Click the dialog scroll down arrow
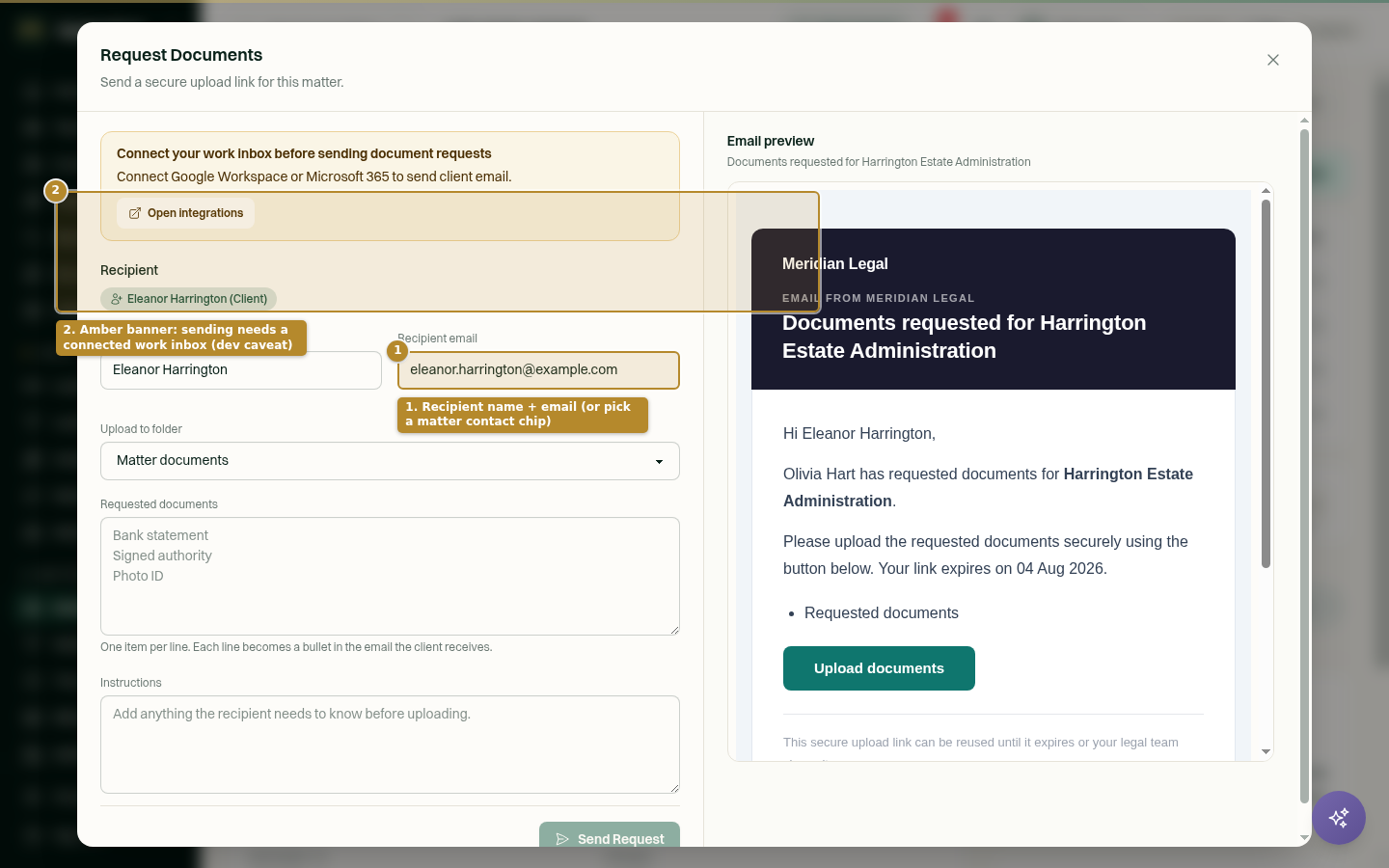This screenshot has height=868, width=1389. point(1304,838)
